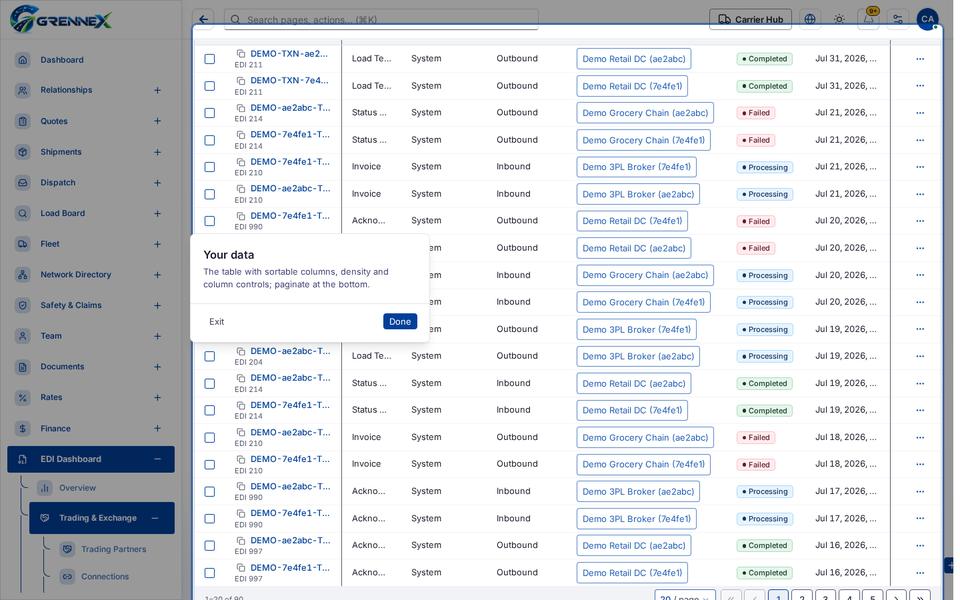This screenshot has width=960, height=600.
Task: Expand the Shipments menu plus
Action: (157, 152)
